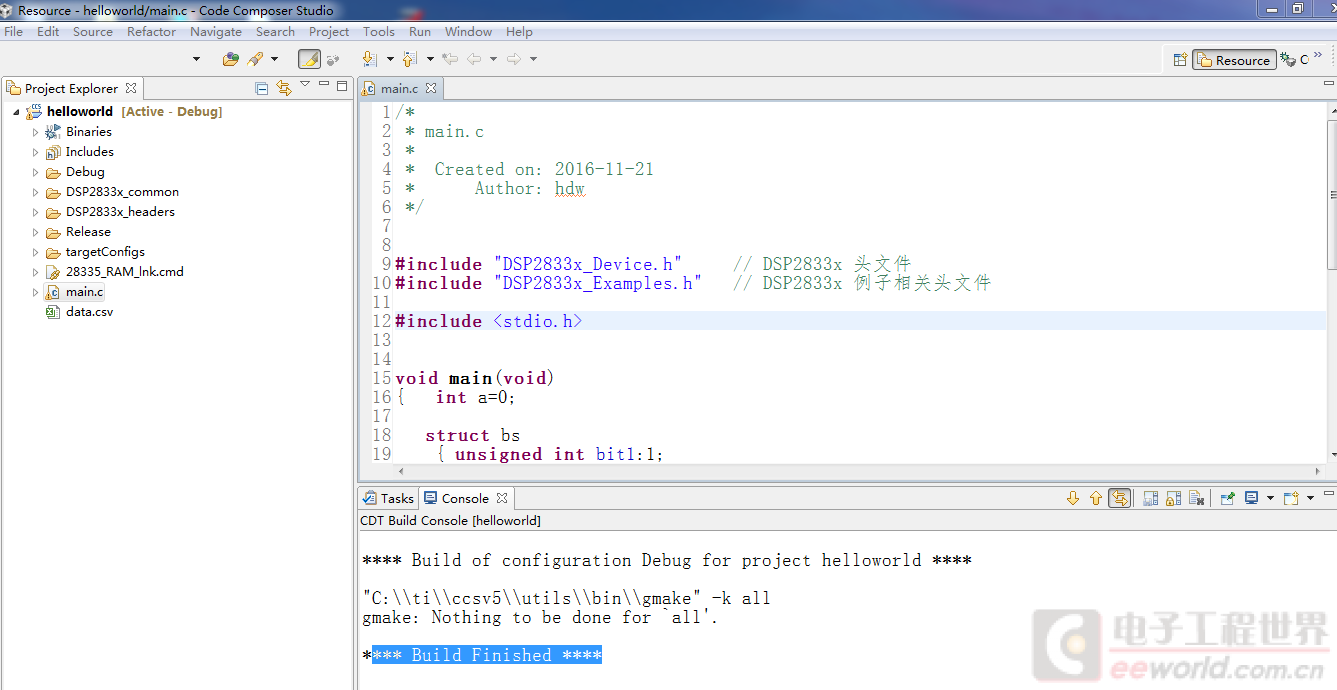Expand the Release folder node

[35, 232]
